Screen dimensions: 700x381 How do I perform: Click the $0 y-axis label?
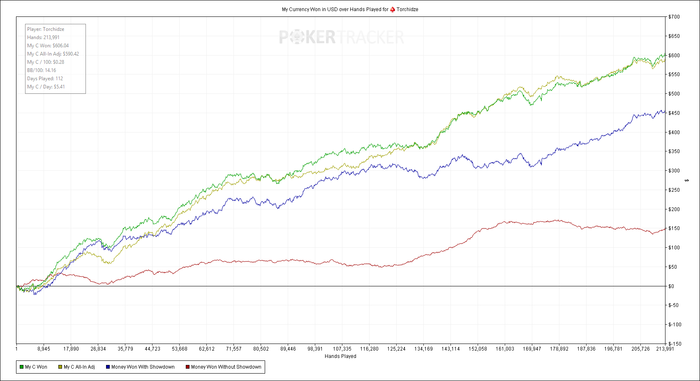(671, 286)
